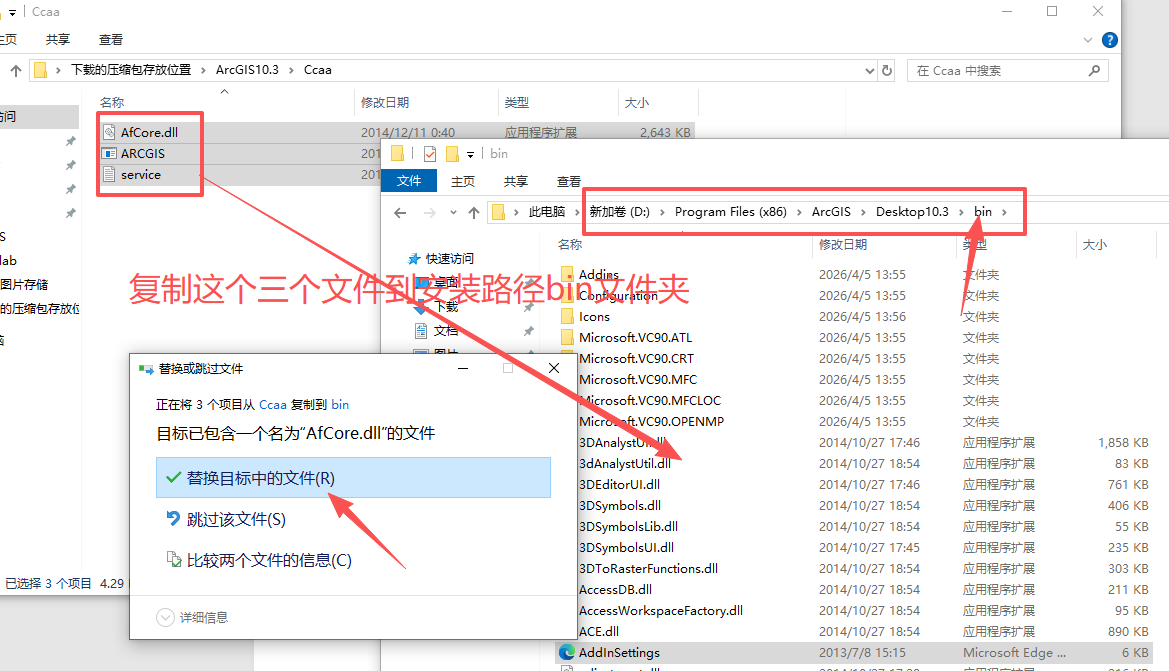Refresh the bin folder view
The width and height of the screenshot is (1169, 671).
(x=885, y=70)
